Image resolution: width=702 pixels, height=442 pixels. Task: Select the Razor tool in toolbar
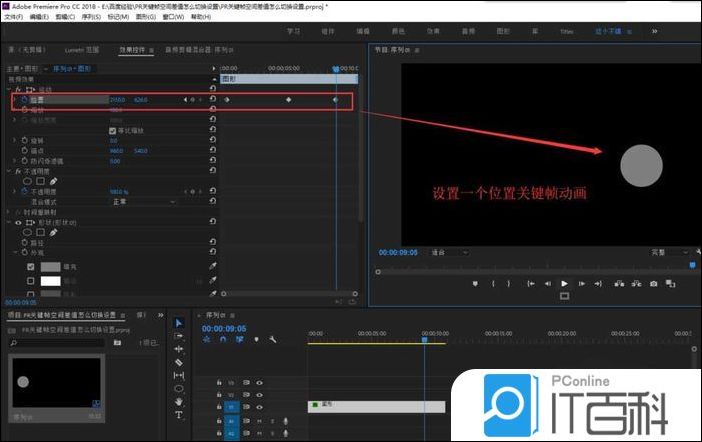click(179, 362)
